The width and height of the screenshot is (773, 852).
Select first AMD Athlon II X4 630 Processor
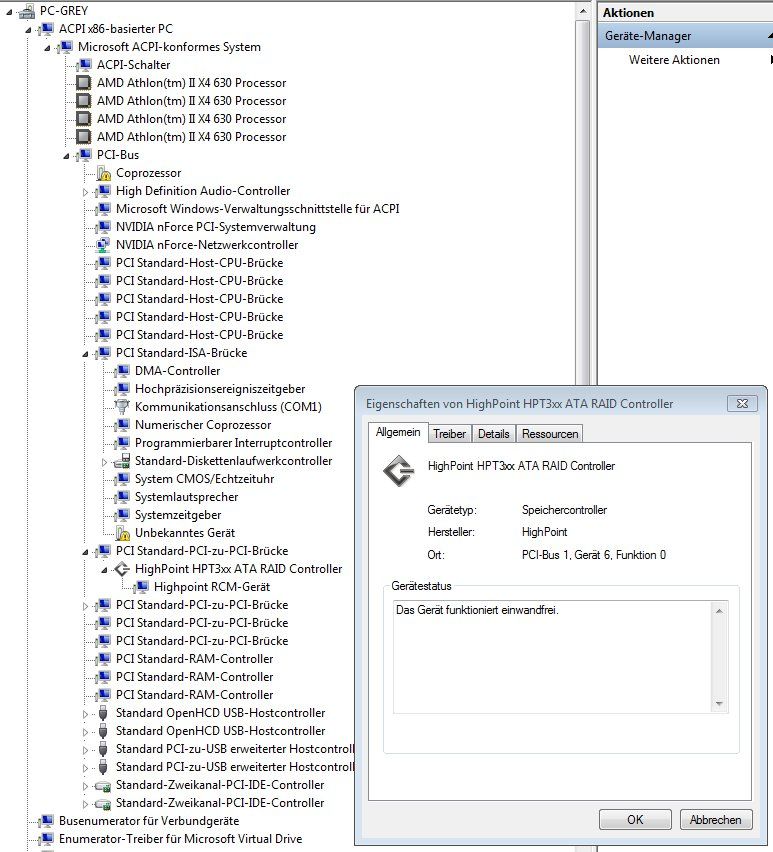(x=191, y=83)
